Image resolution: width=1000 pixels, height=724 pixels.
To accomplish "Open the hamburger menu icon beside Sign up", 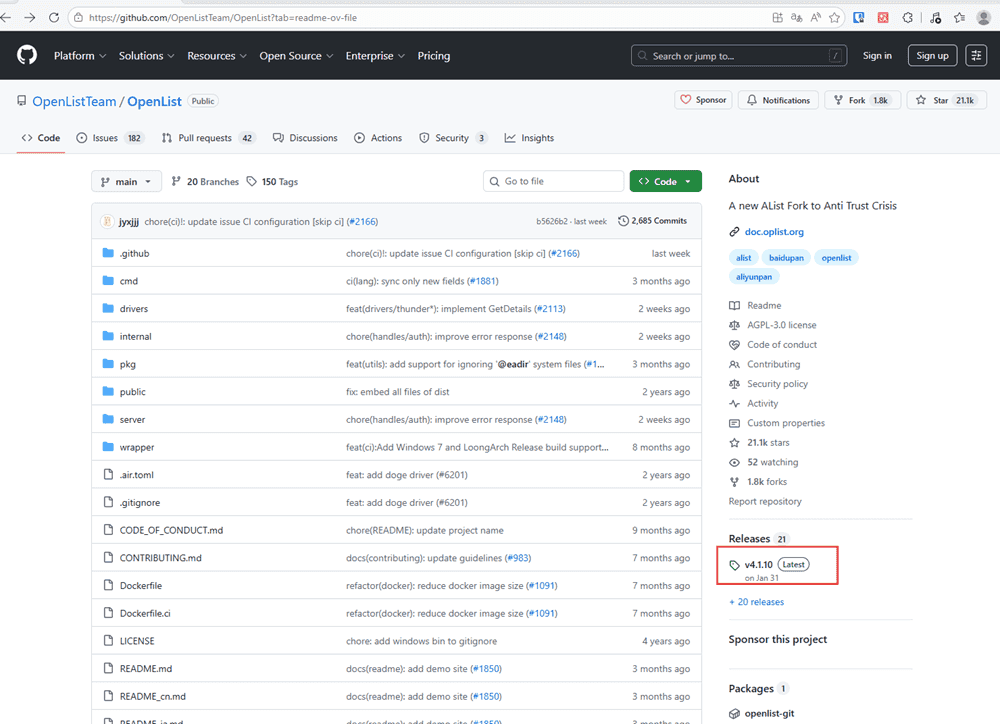I will 976,56.
